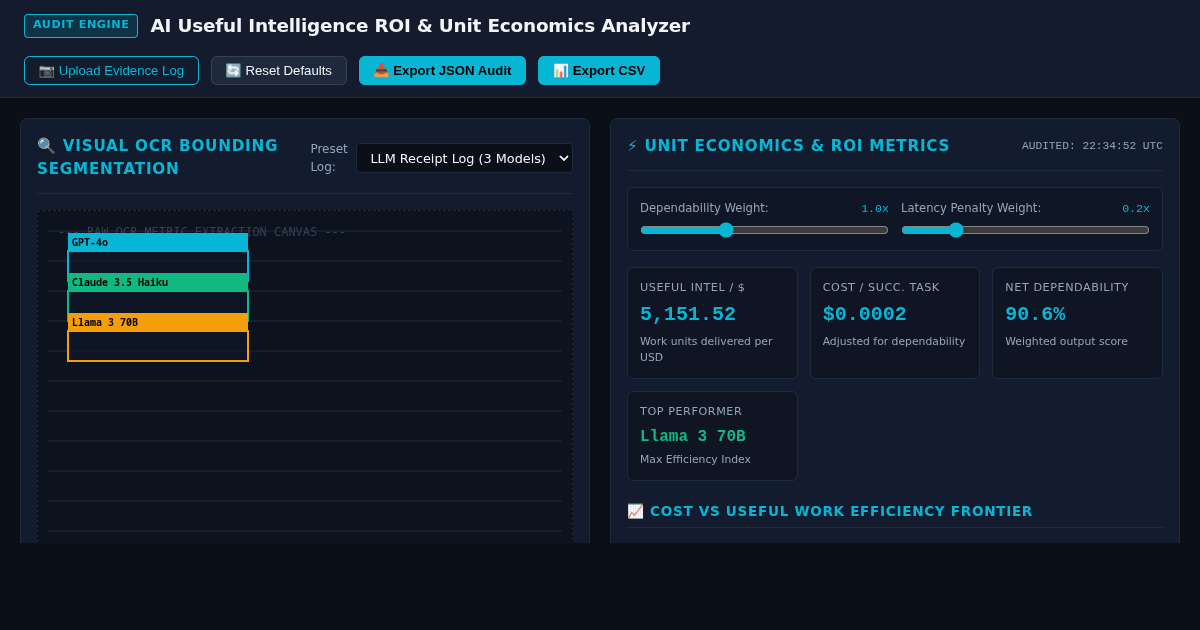Screen dimensions: 1200x630
Task: Click the Latency Penalty 0.2x value
Action: 1136,209
